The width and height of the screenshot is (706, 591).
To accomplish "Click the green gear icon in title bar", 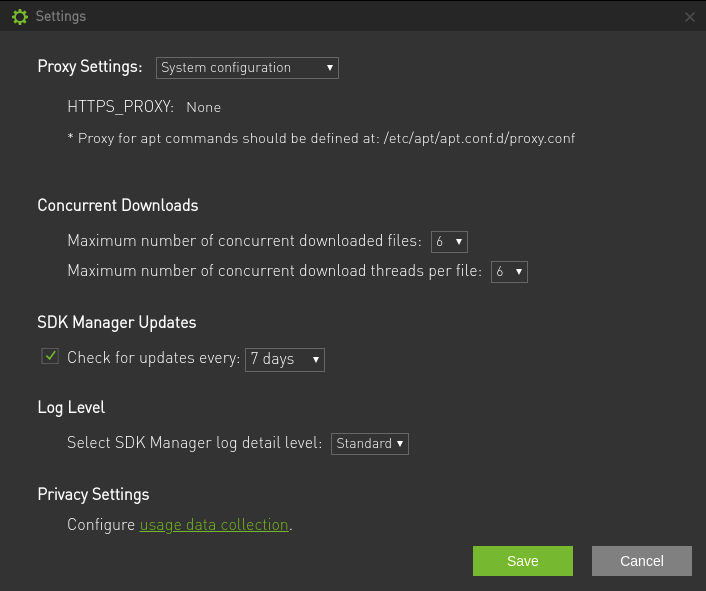I will (19, 16).
